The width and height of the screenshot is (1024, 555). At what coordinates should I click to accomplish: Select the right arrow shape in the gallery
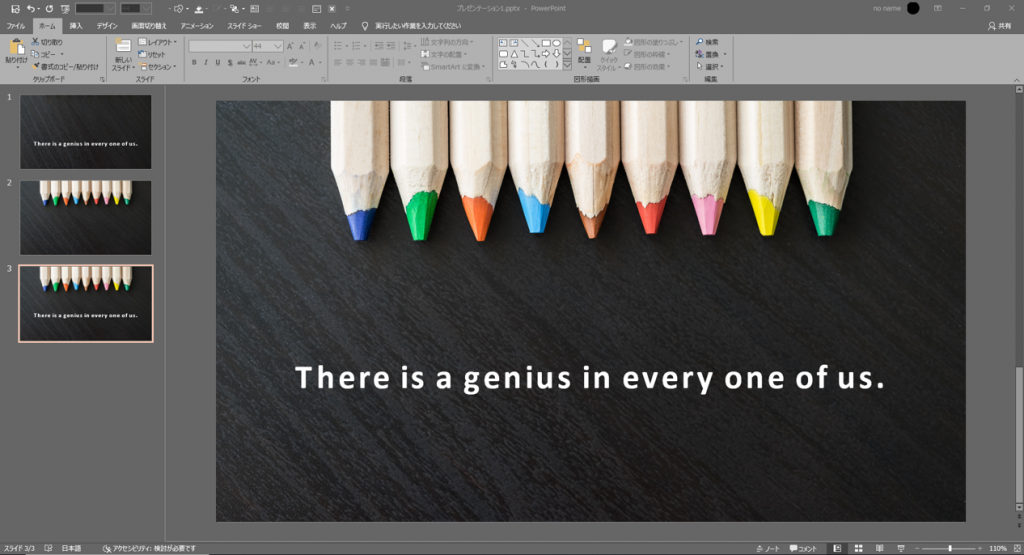click(545, 54)
